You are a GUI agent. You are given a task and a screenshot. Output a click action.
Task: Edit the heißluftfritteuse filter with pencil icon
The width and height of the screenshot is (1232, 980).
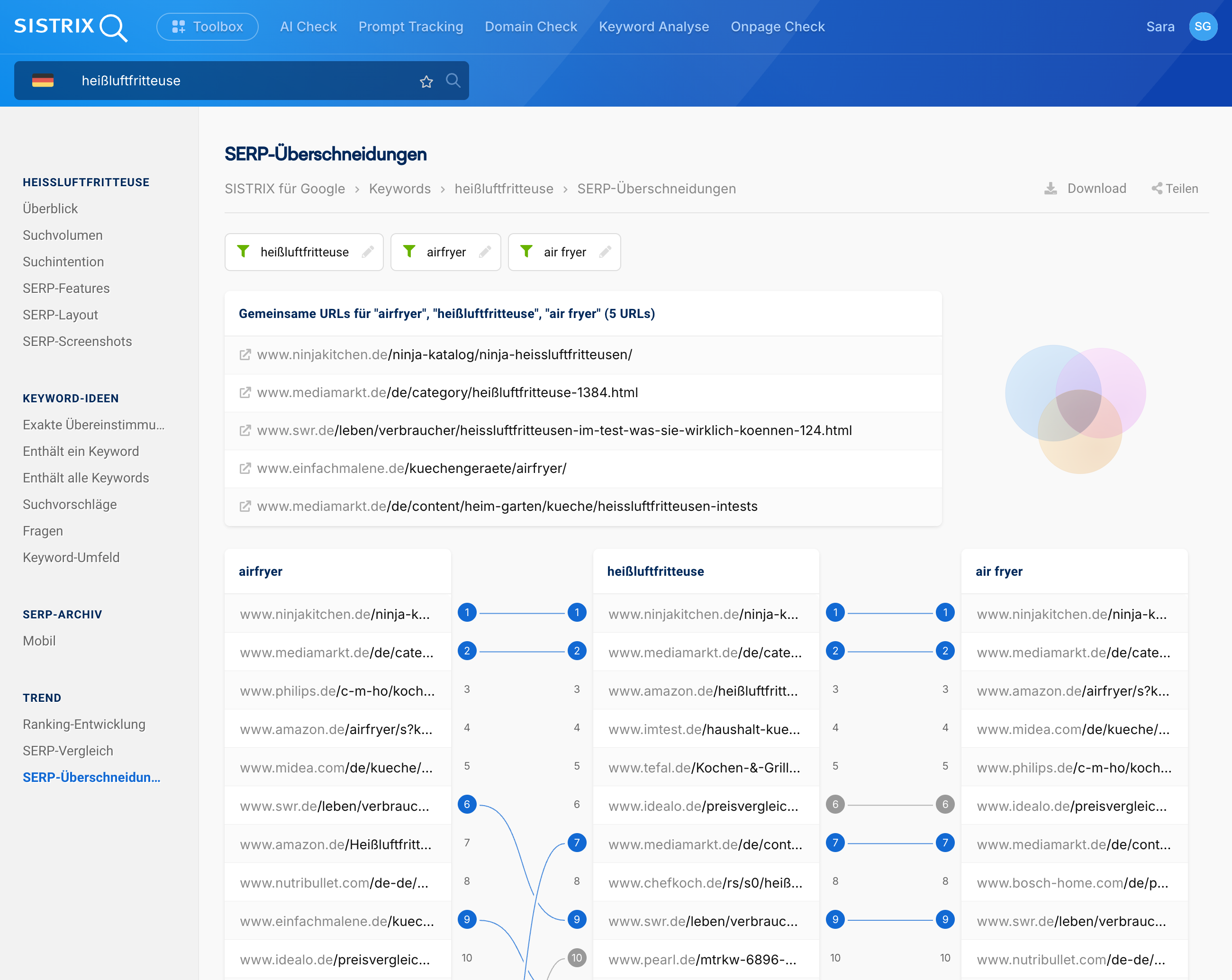point(368,252)
